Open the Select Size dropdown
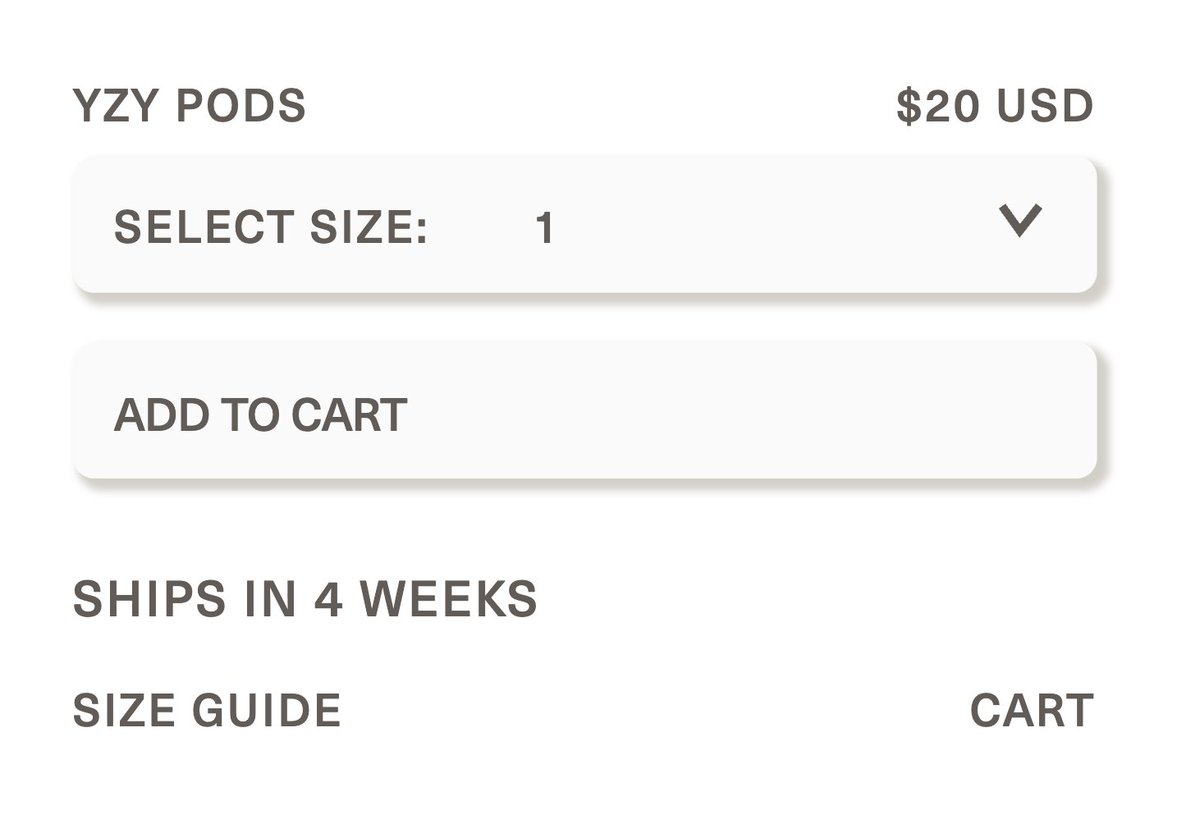1200x824 pixels. coord(584,225)
